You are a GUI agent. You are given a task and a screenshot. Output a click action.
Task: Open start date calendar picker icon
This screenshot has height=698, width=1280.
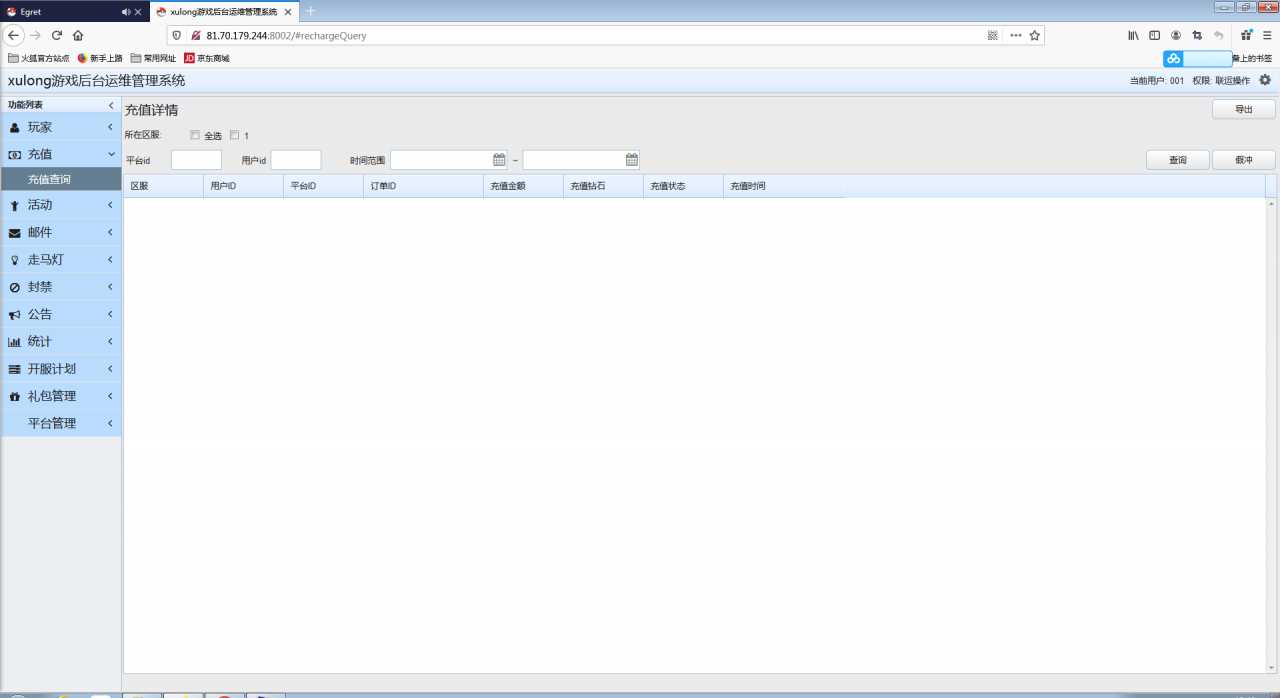[x=500, y=160]
